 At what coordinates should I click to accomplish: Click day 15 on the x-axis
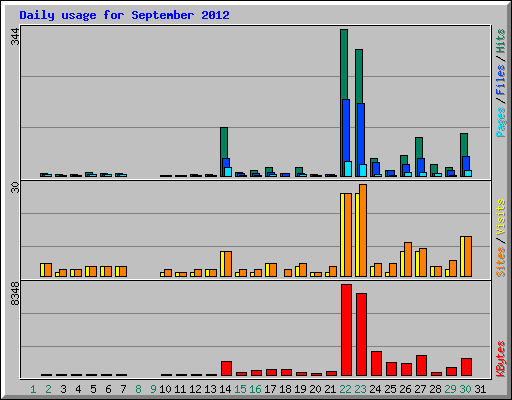(240, 389)
